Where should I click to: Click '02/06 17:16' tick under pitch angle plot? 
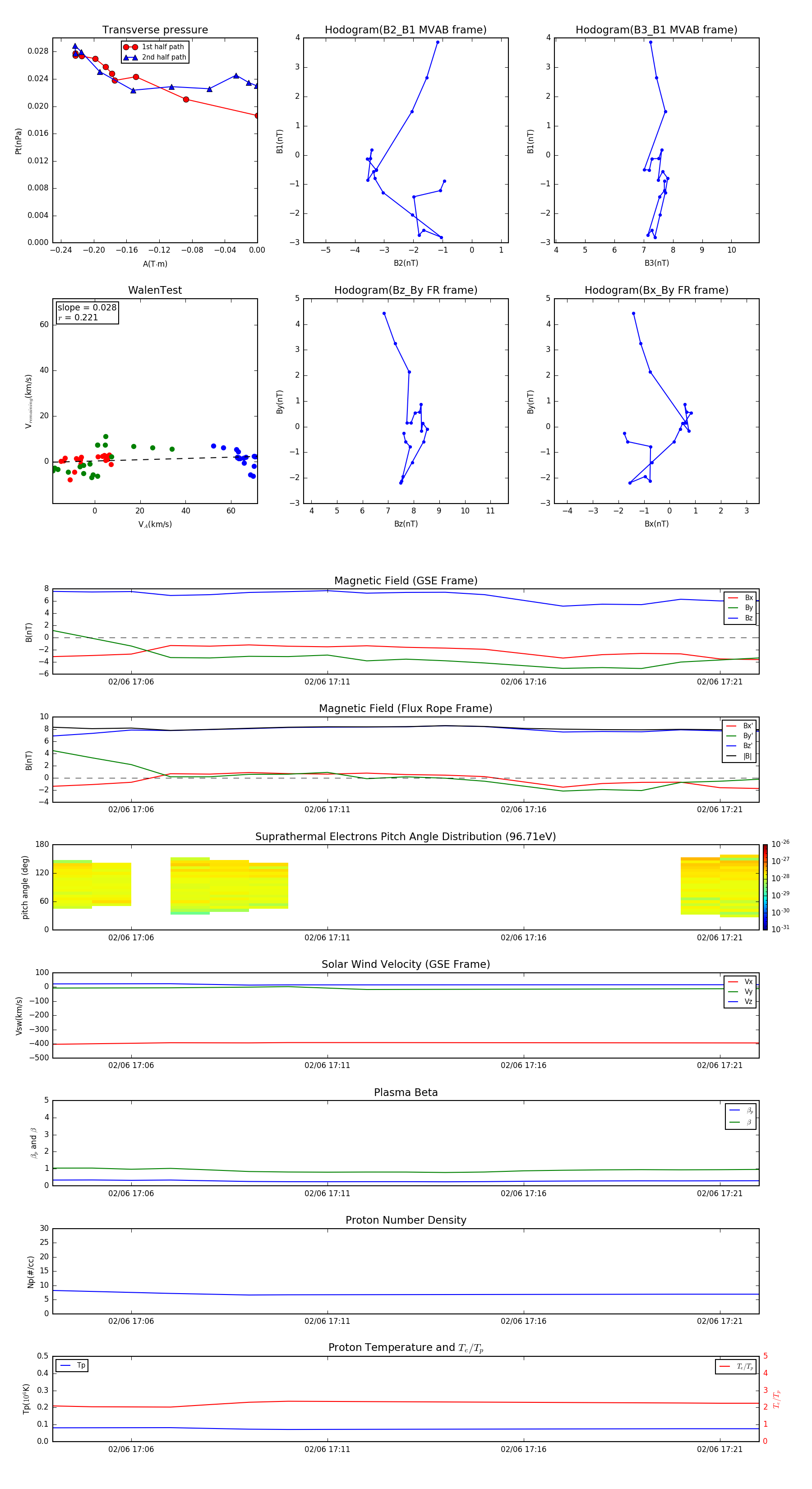[x=523, y=938]
